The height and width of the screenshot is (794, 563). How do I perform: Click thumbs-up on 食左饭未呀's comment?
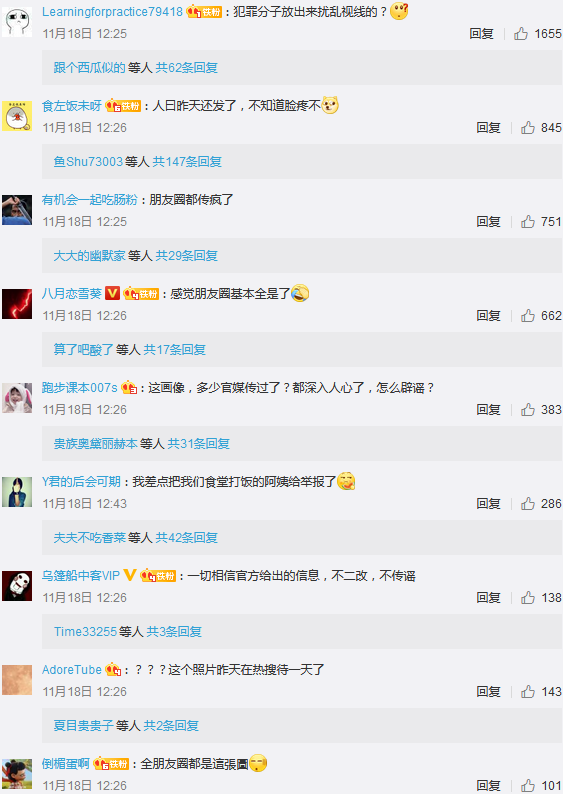pos(528,128)
